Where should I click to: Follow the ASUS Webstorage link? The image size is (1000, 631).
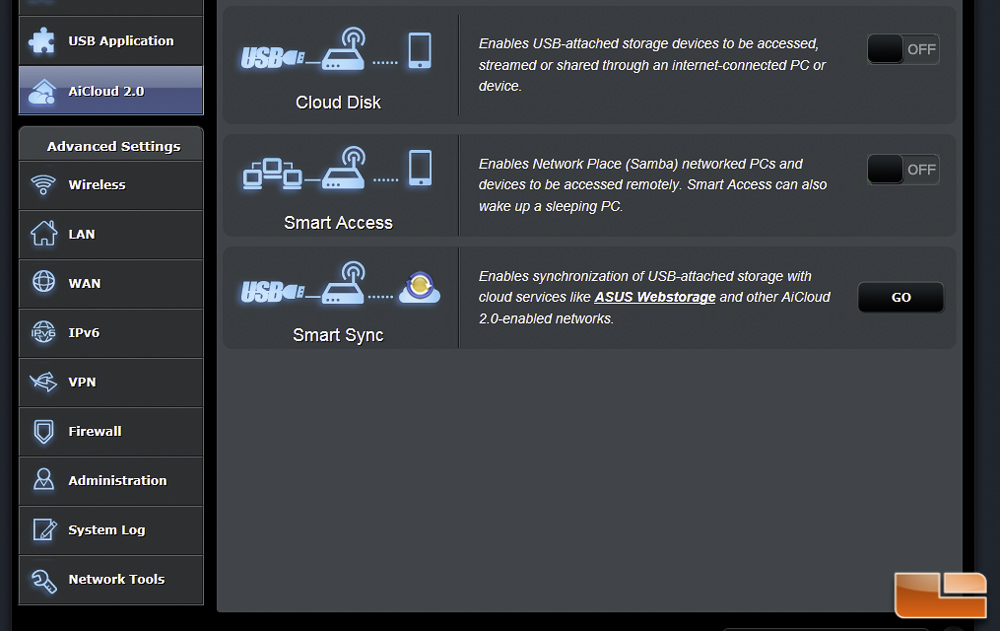click(x=655, y=297)
